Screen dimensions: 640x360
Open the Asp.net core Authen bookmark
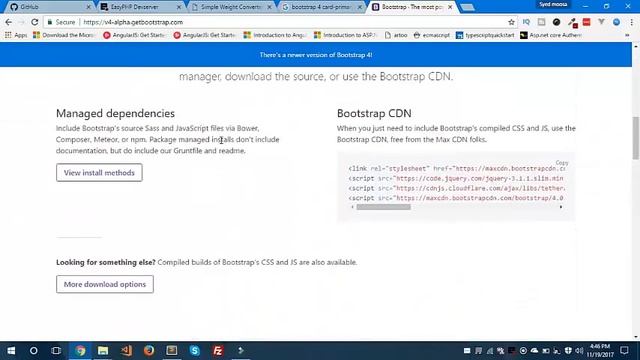551,35
